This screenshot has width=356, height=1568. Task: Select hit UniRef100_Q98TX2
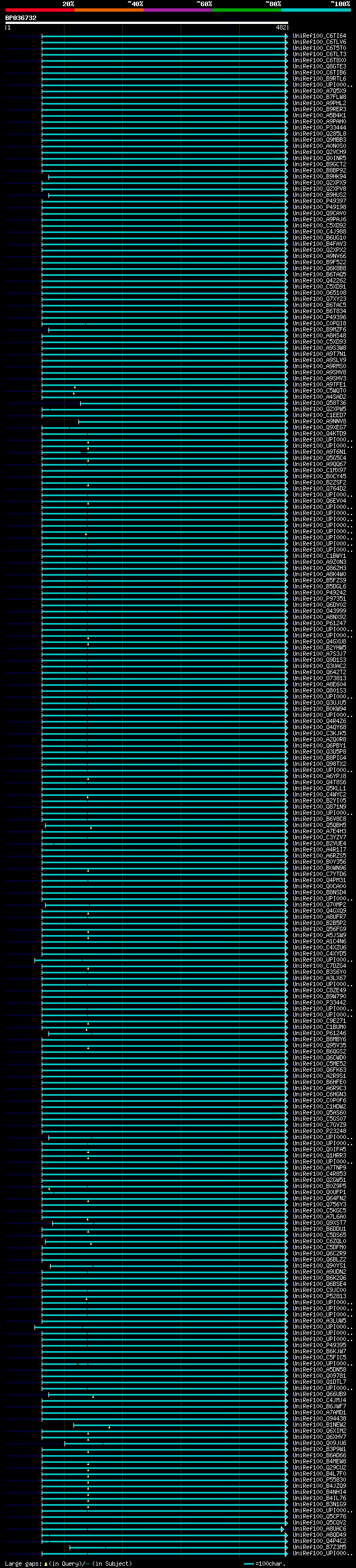tap(319, 764)
